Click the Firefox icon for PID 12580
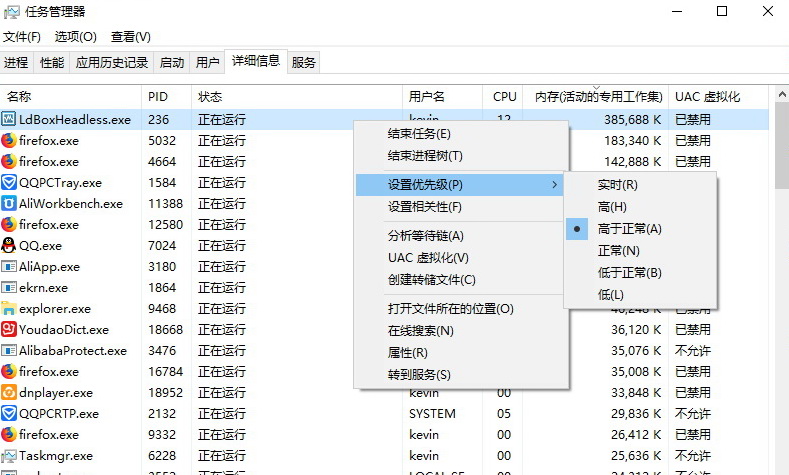 click(x=9, y=224)
